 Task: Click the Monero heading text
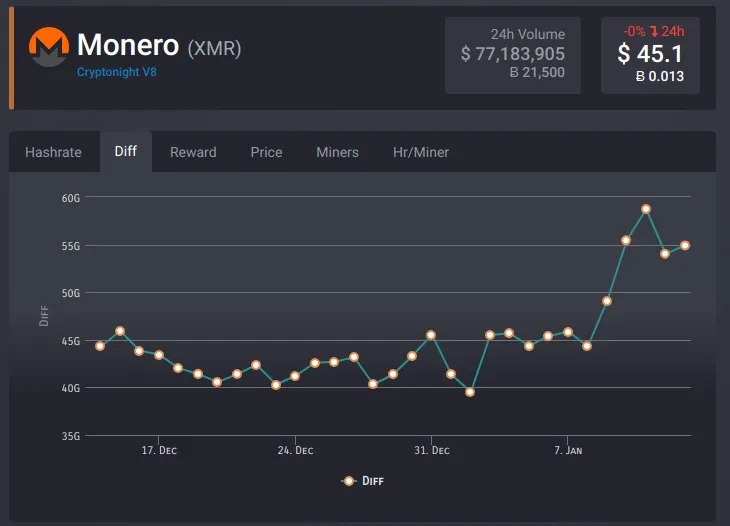[x=128, y=45]
